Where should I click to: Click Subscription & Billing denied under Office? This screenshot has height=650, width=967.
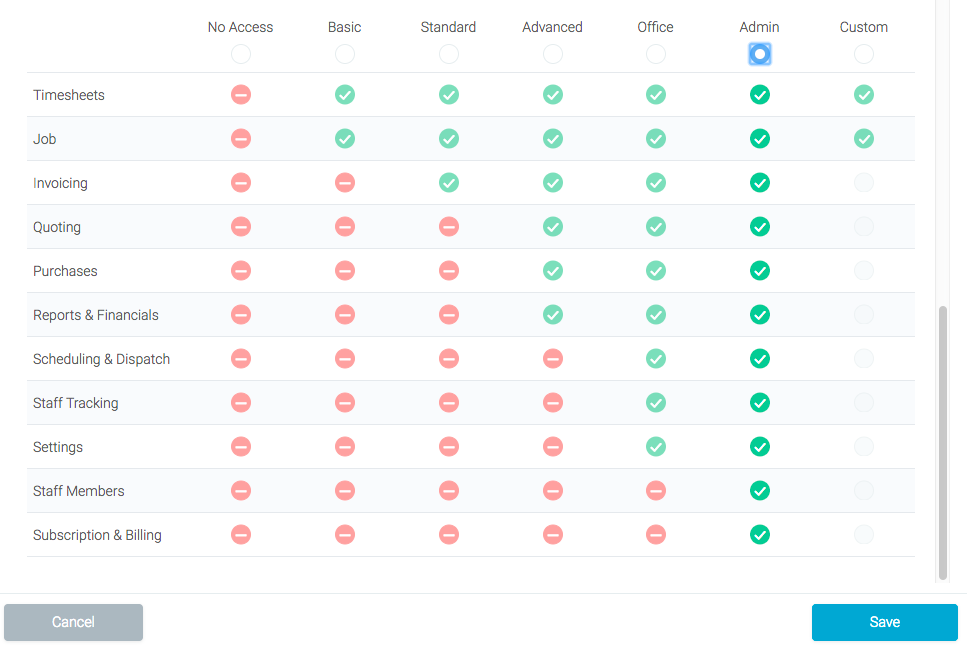click(x=656, y=535)
